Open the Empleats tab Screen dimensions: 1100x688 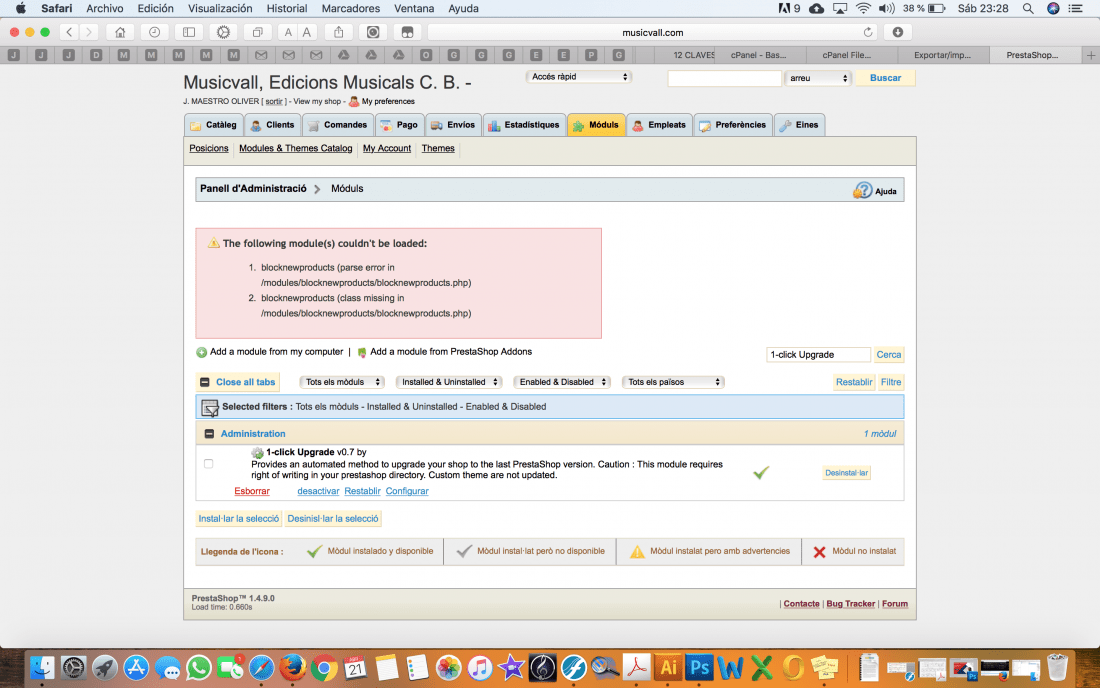click(x=659, y=125)
